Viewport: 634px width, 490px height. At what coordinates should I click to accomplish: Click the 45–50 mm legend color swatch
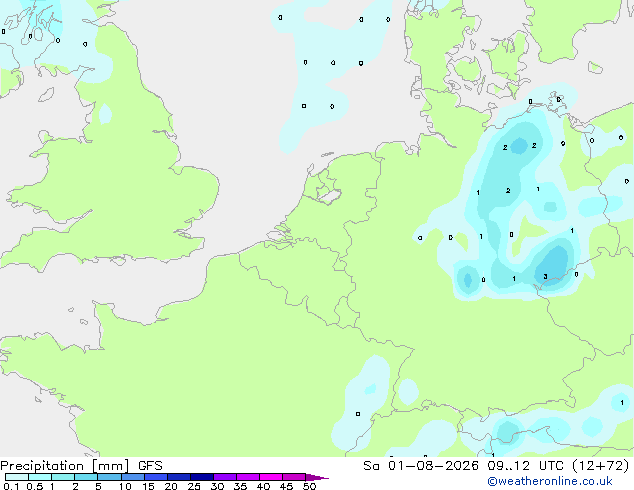[x=294, y=477]
